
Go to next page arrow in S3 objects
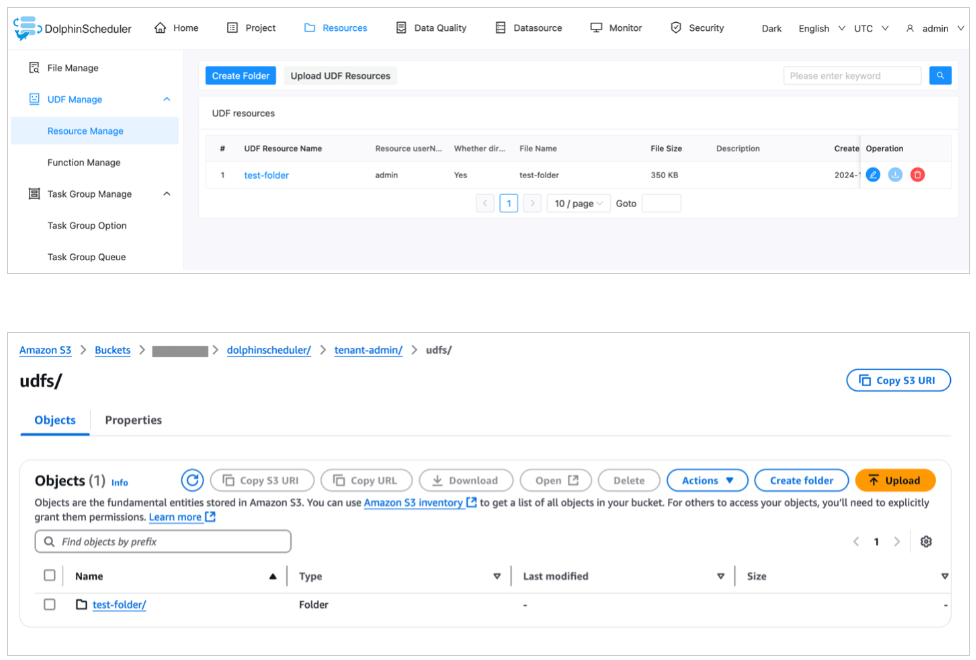coord(896,541)
